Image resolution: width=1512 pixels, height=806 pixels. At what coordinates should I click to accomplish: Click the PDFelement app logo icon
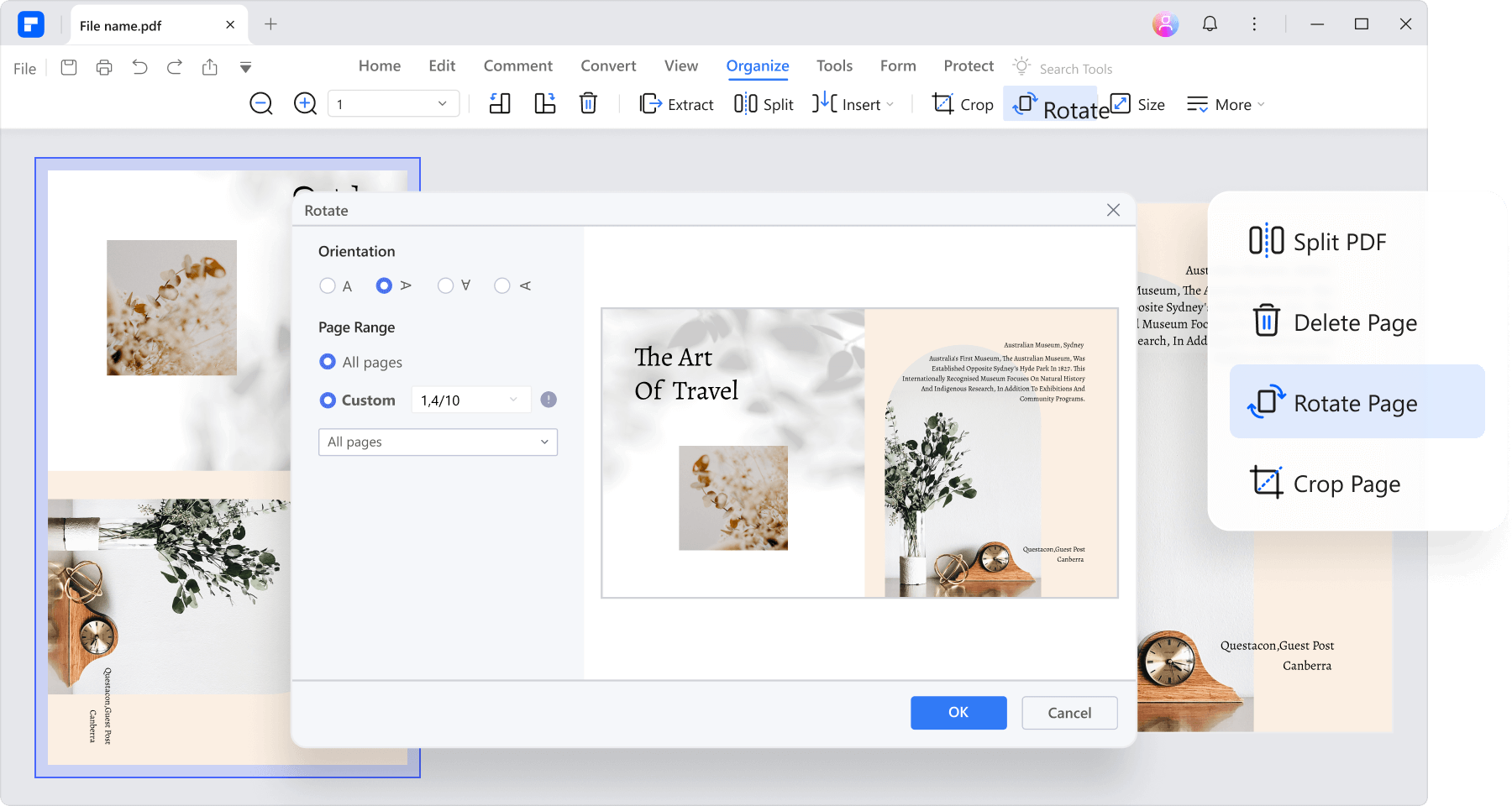pos(31,24)
